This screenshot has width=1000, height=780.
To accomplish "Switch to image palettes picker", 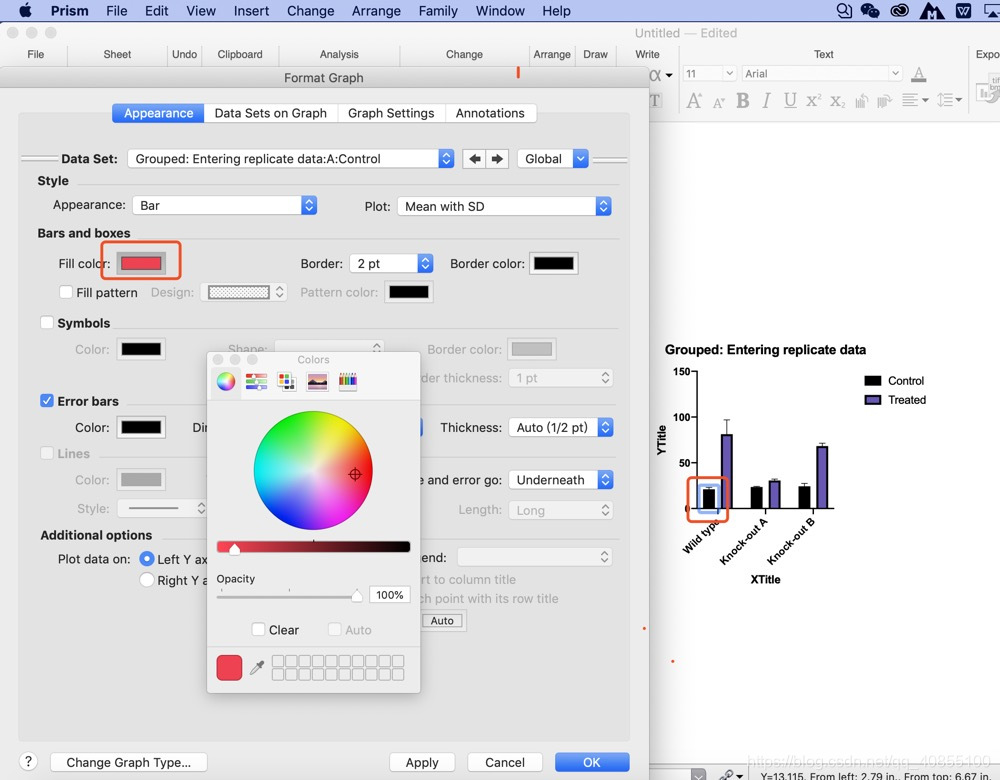I will pyautogui.click(x=317, y=381).
